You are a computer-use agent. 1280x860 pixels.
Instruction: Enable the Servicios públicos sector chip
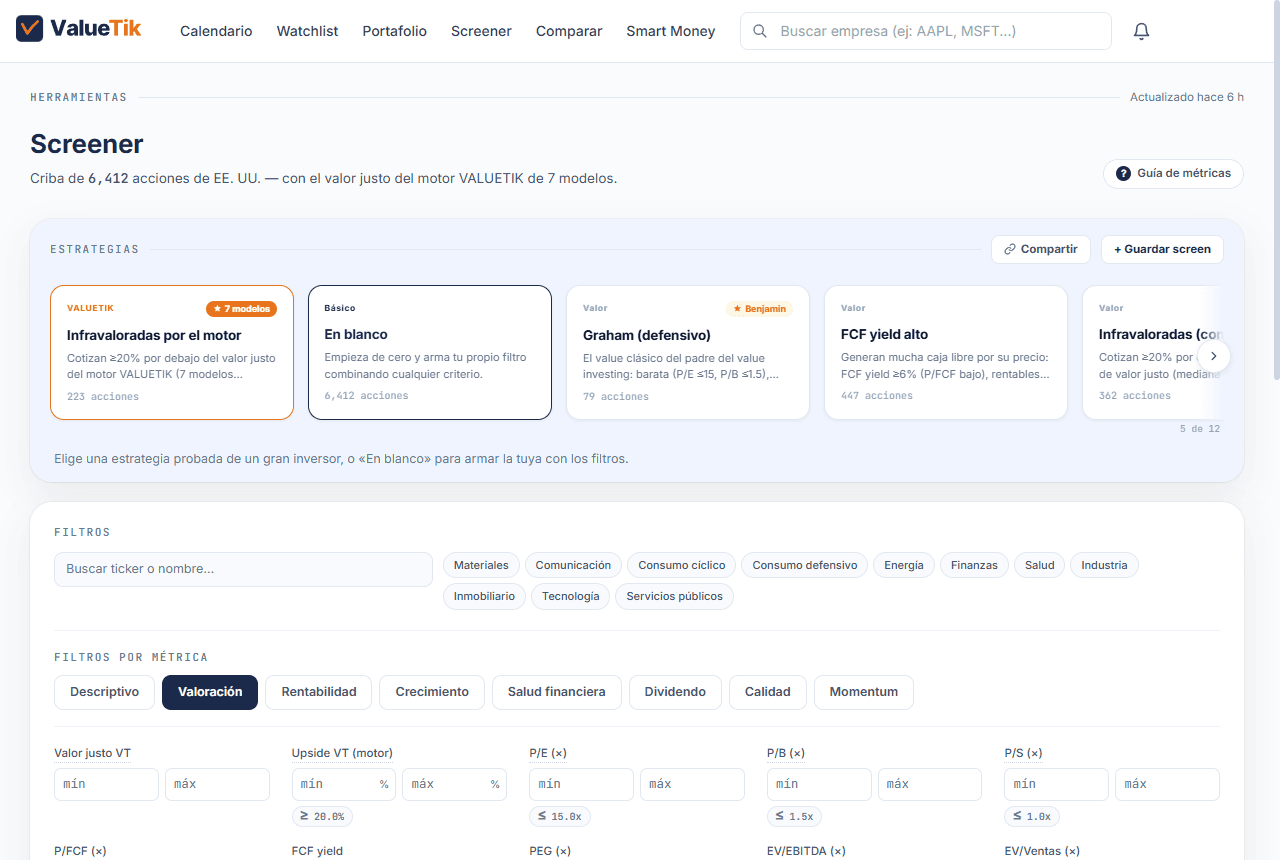674,596
